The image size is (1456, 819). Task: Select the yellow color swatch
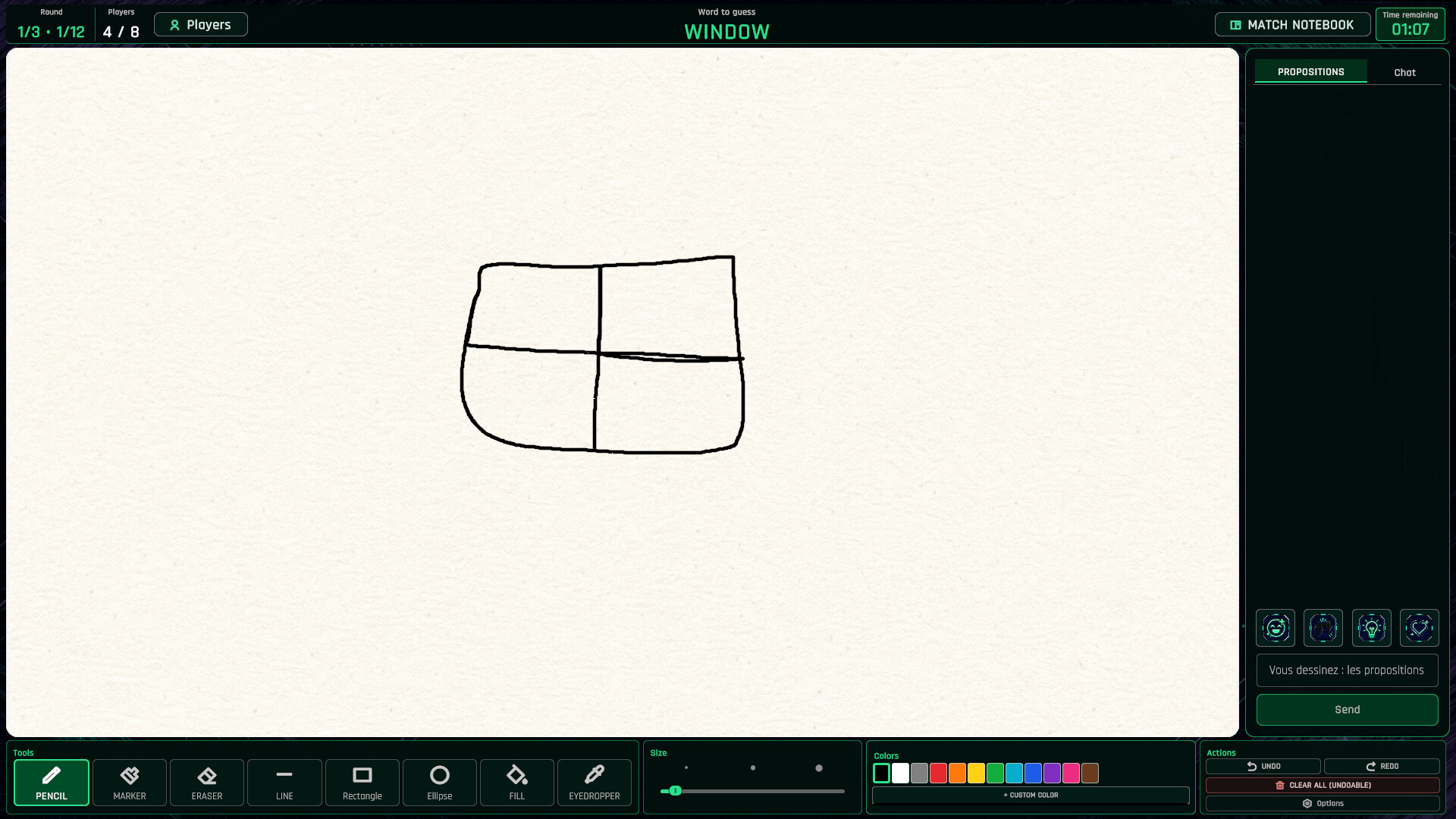click(x=976, y=773)
